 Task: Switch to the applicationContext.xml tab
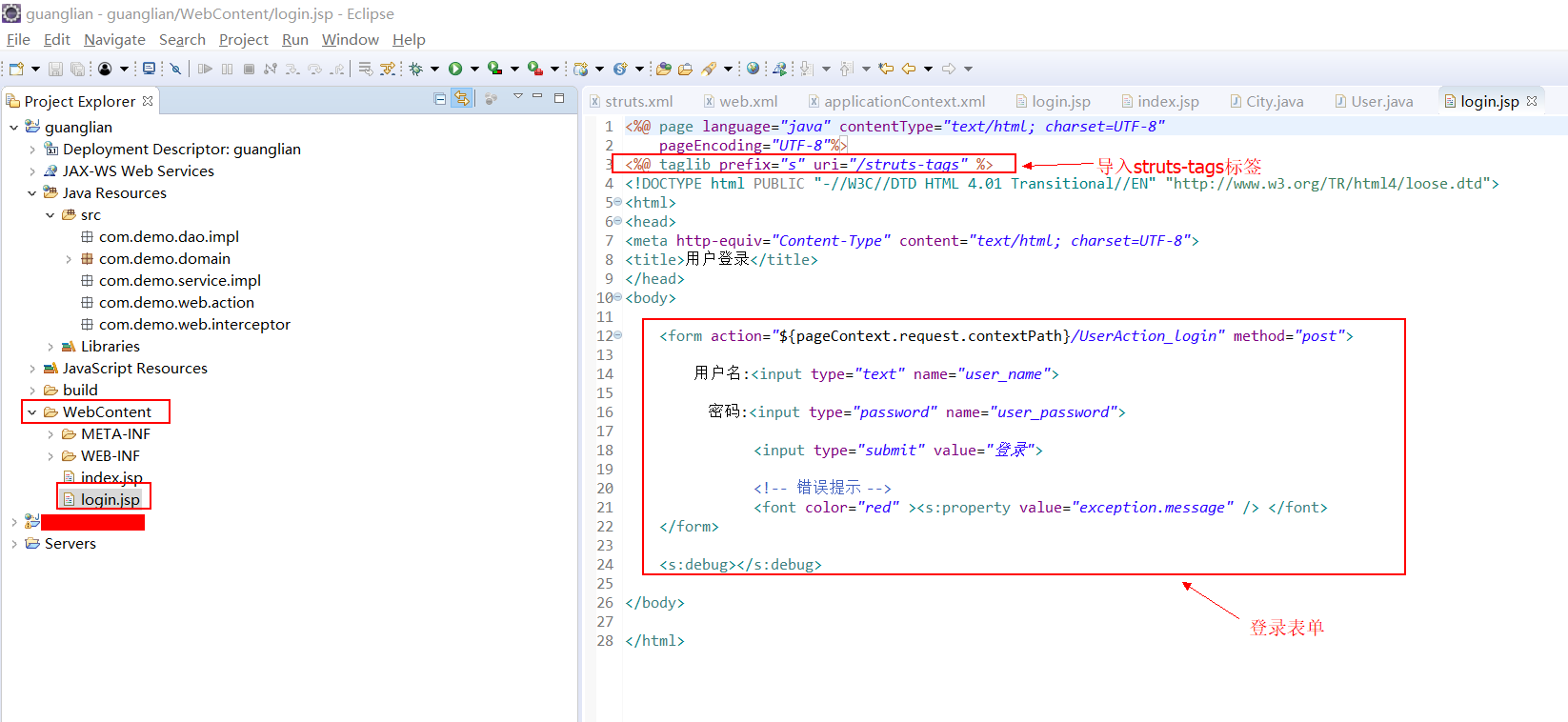[x=897, y=101]
